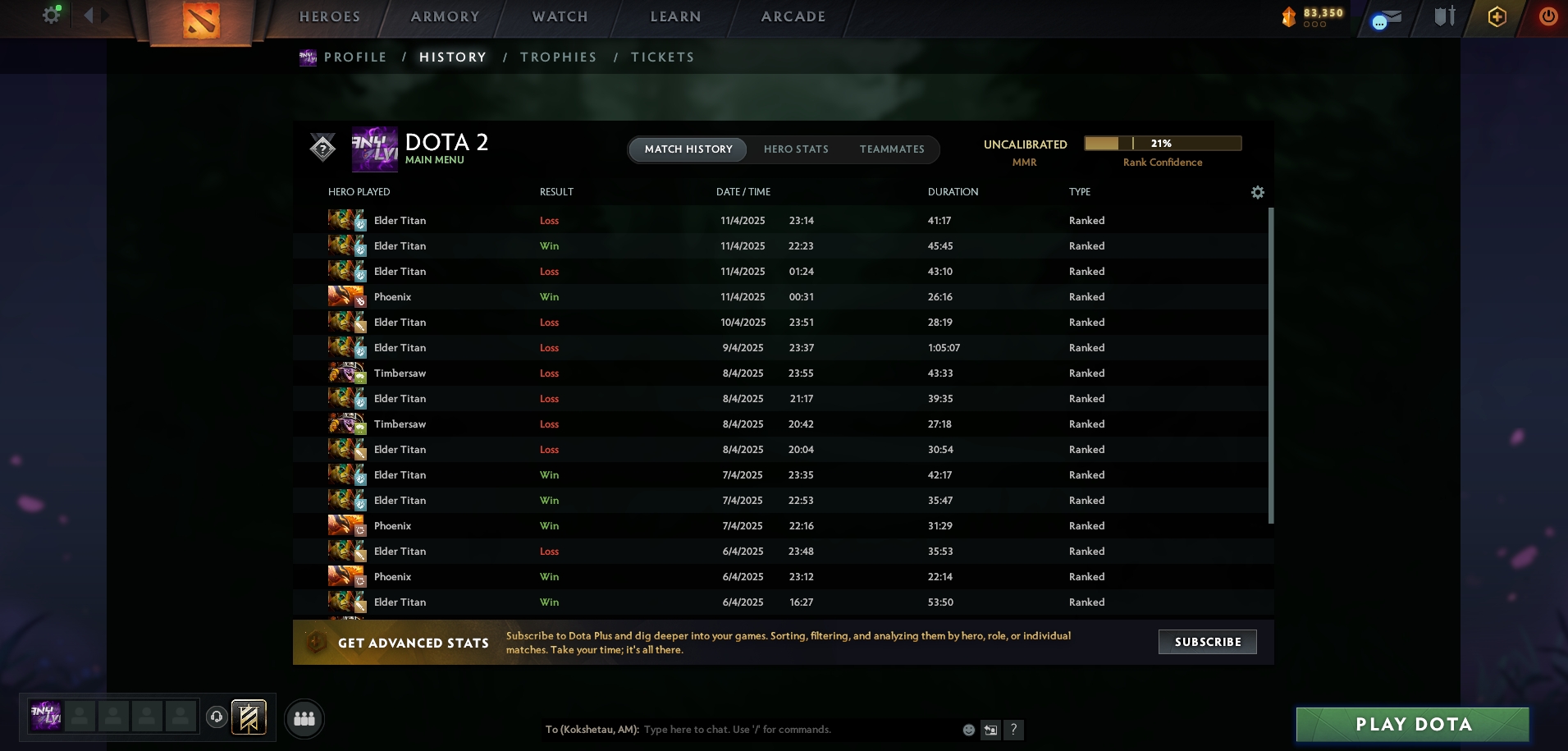Click Timbersaw hero icon in 23:55 match
This screenshot has width=1568, height=751.
click(x=347, y=373)
